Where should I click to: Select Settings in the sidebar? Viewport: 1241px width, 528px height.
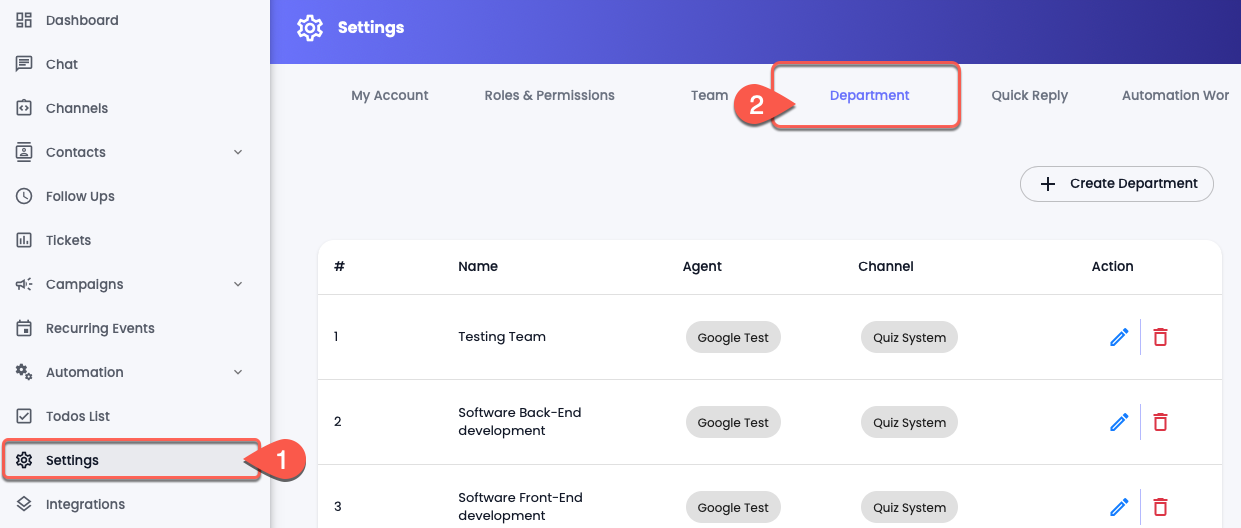(131, 460)
